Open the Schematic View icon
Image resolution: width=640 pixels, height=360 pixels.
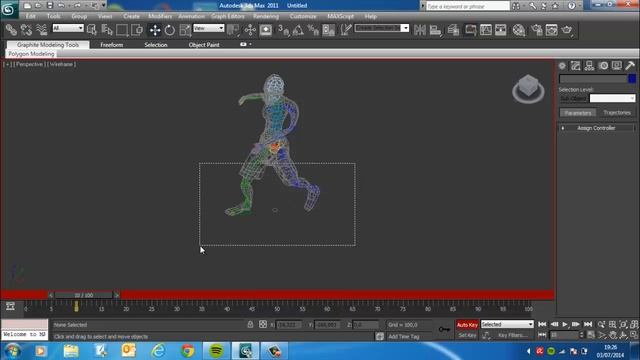point(501,30)
